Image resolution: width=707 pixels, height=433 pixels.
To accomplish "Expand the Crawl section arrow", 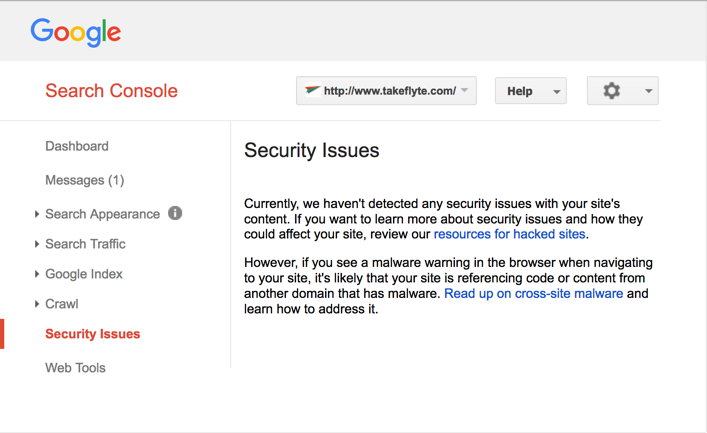I will tap(37, 304).
